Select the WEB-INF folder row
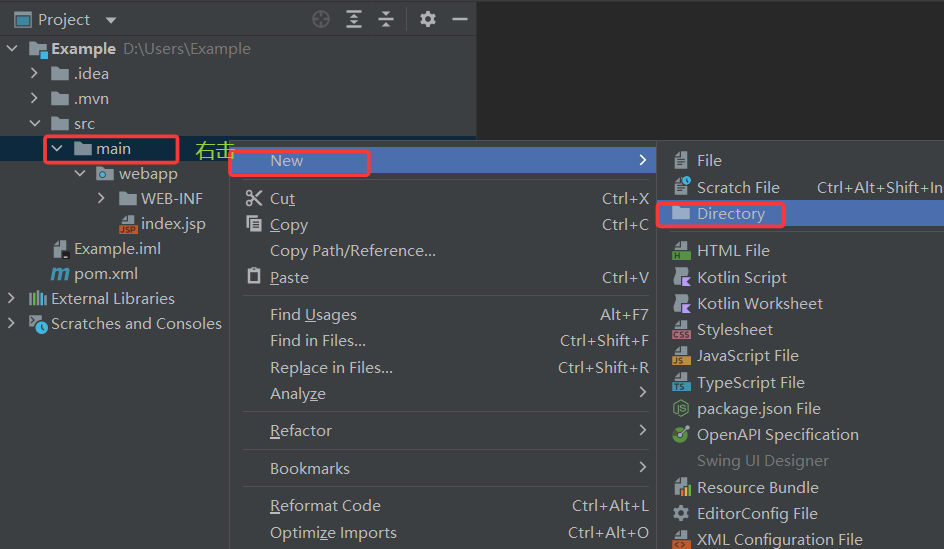 pos(114,198)
